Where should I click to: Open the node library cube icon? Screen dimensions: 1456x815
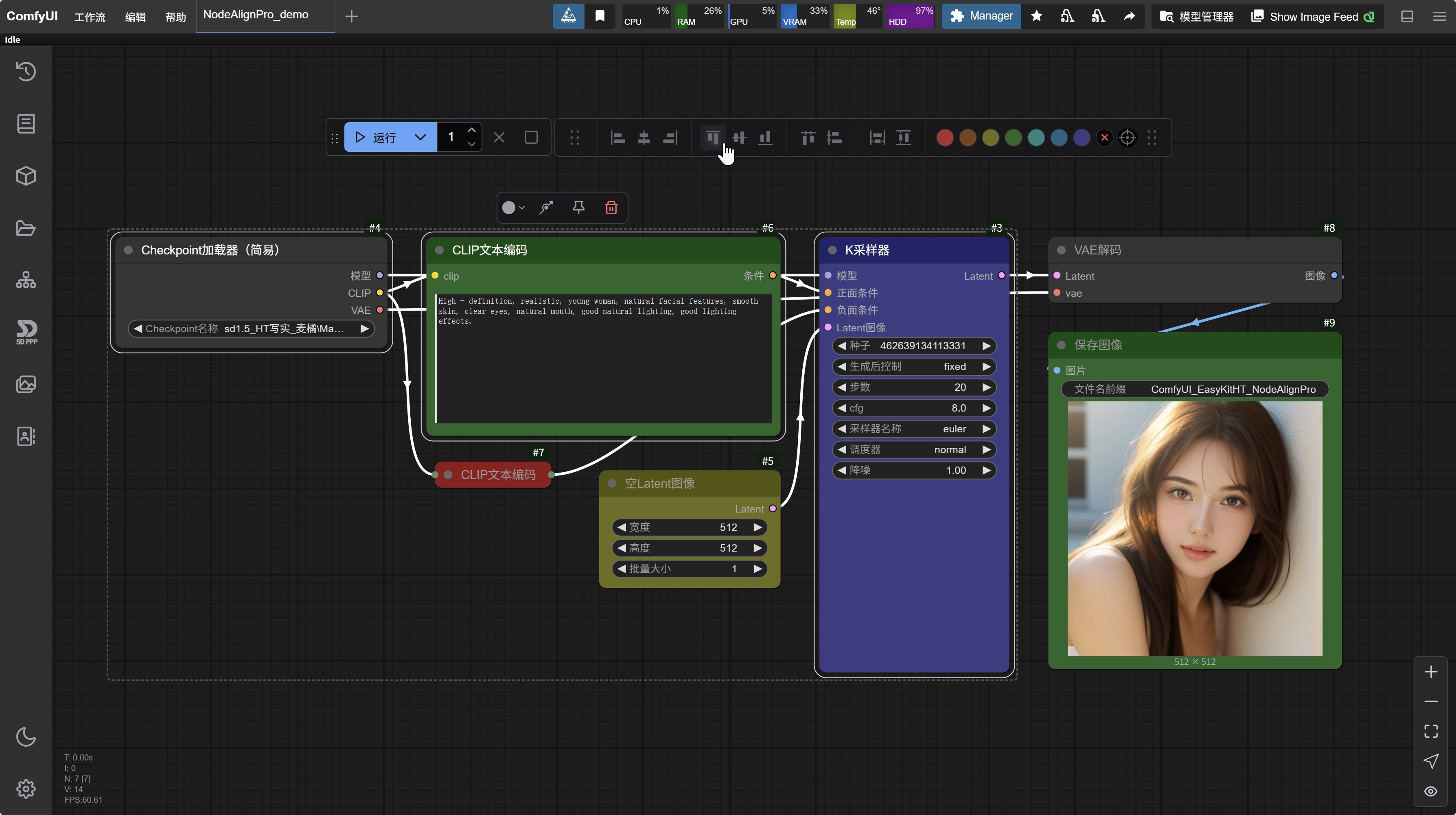tap(26, 176)
